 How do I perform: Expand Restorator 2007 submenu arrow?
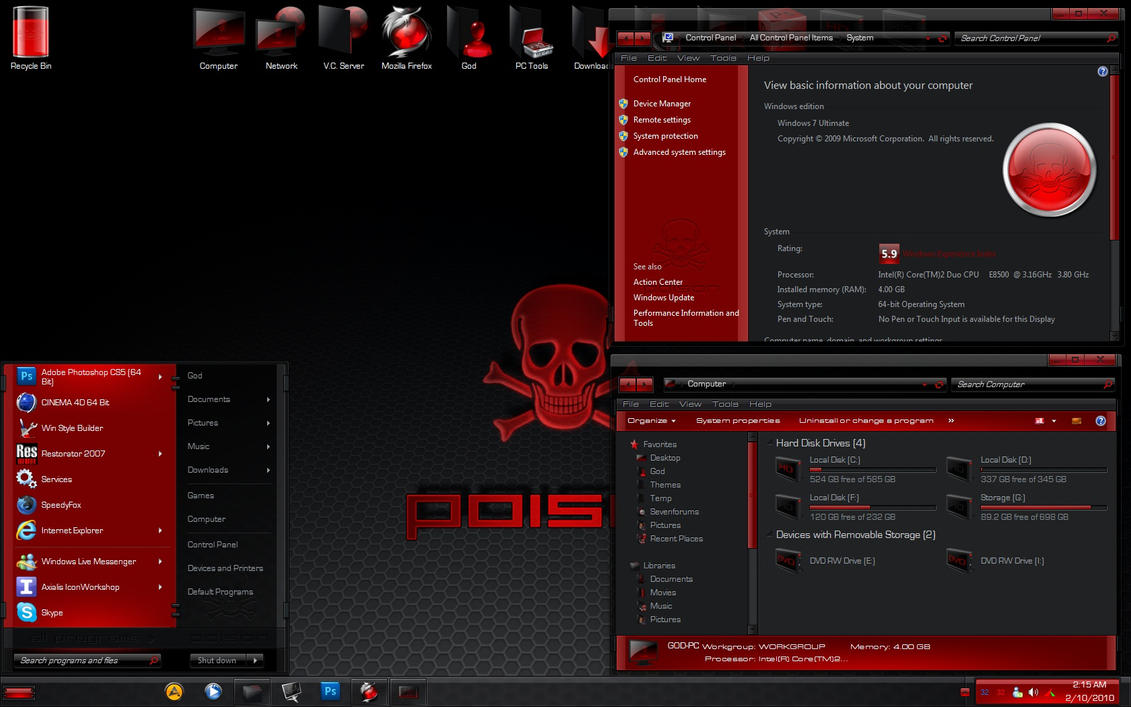tap(160, 454)
